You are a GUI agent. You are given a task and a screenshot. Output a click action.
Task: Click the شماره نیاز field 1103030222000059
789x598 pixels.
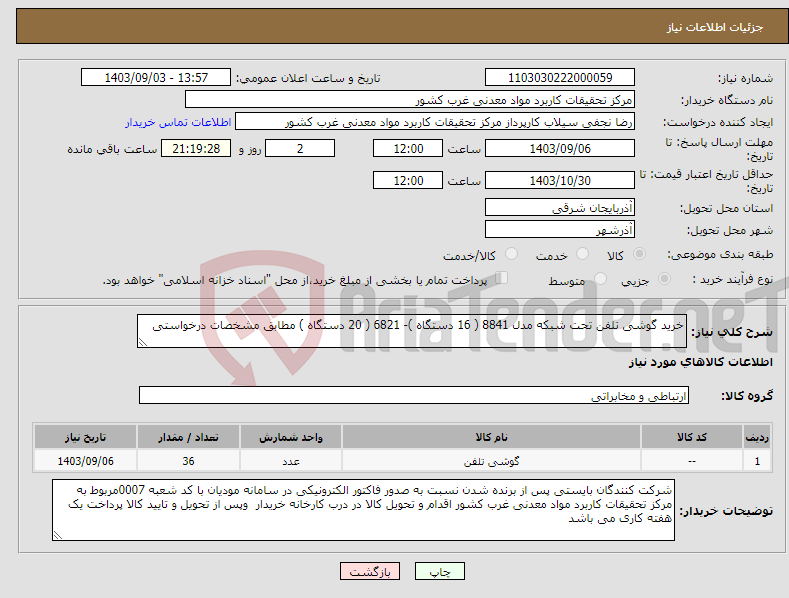click(560, 78)
